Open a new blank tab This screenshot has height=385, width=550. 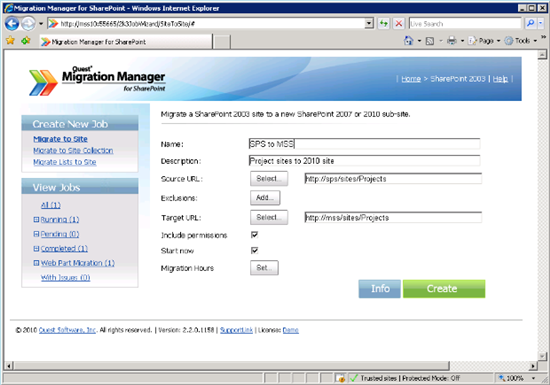click(x=222, y=42)
